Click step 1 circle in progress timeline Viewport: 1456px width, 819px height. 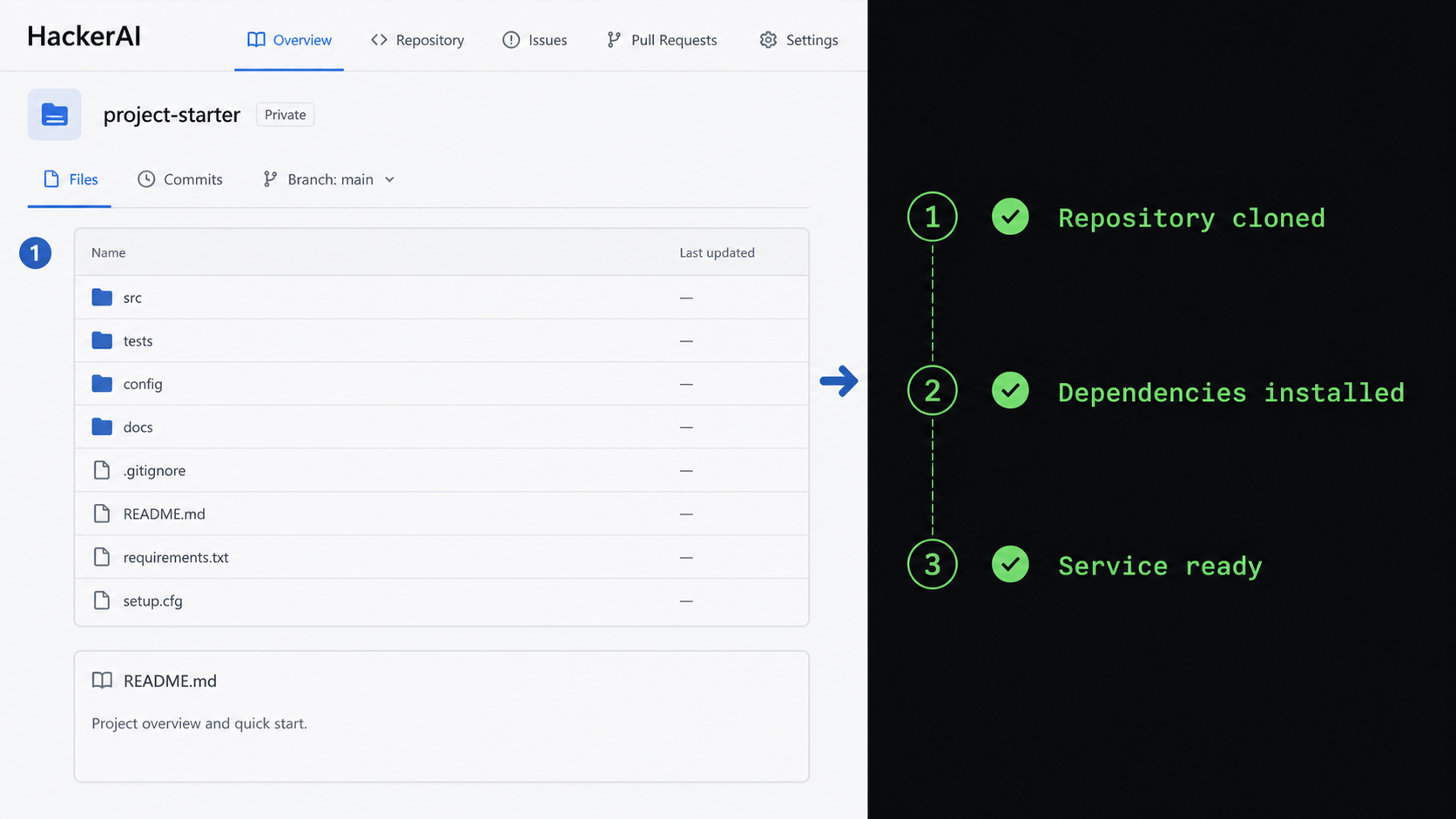point(932,217)
